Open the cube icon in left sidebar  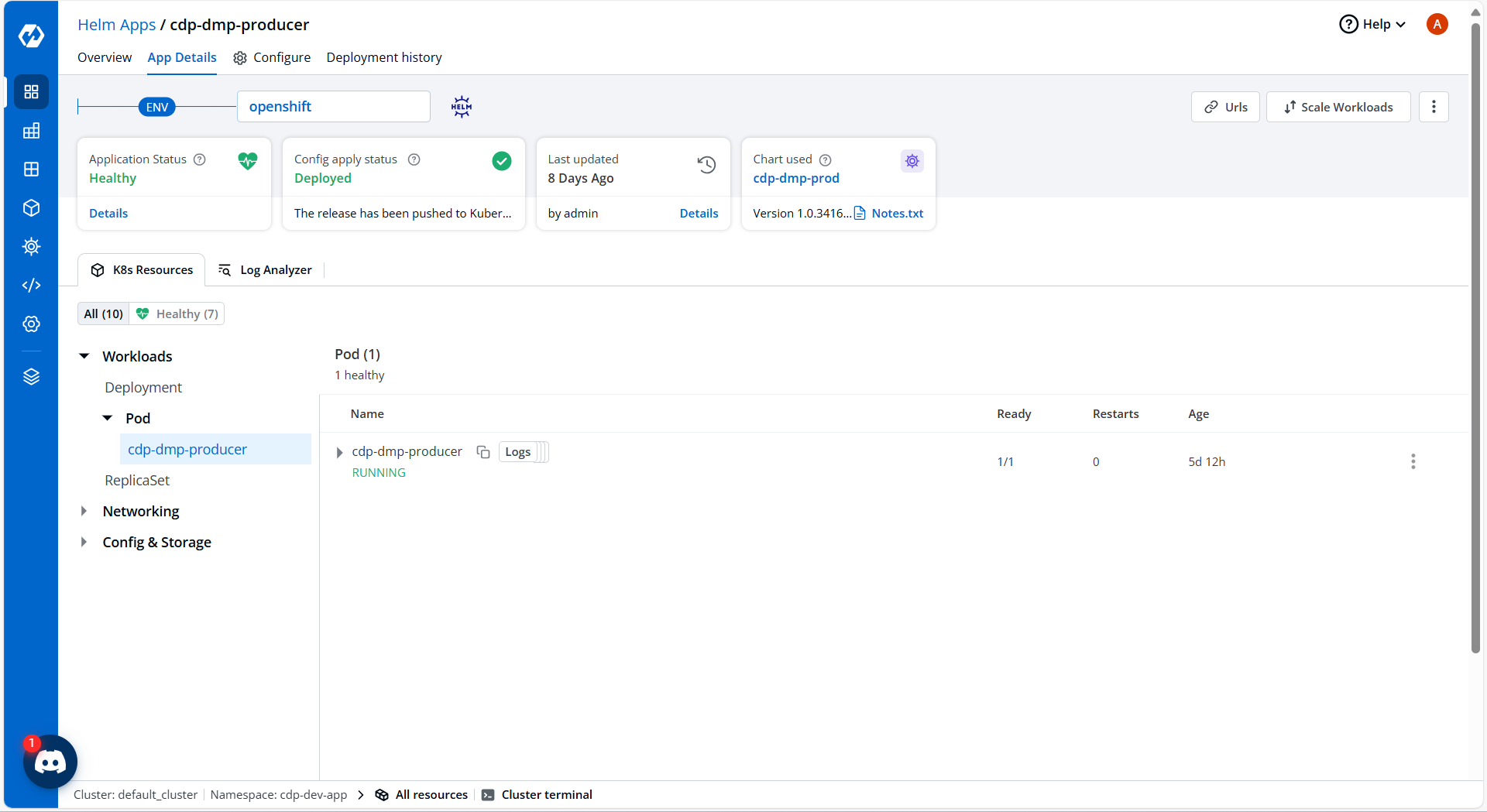[31, 208]
